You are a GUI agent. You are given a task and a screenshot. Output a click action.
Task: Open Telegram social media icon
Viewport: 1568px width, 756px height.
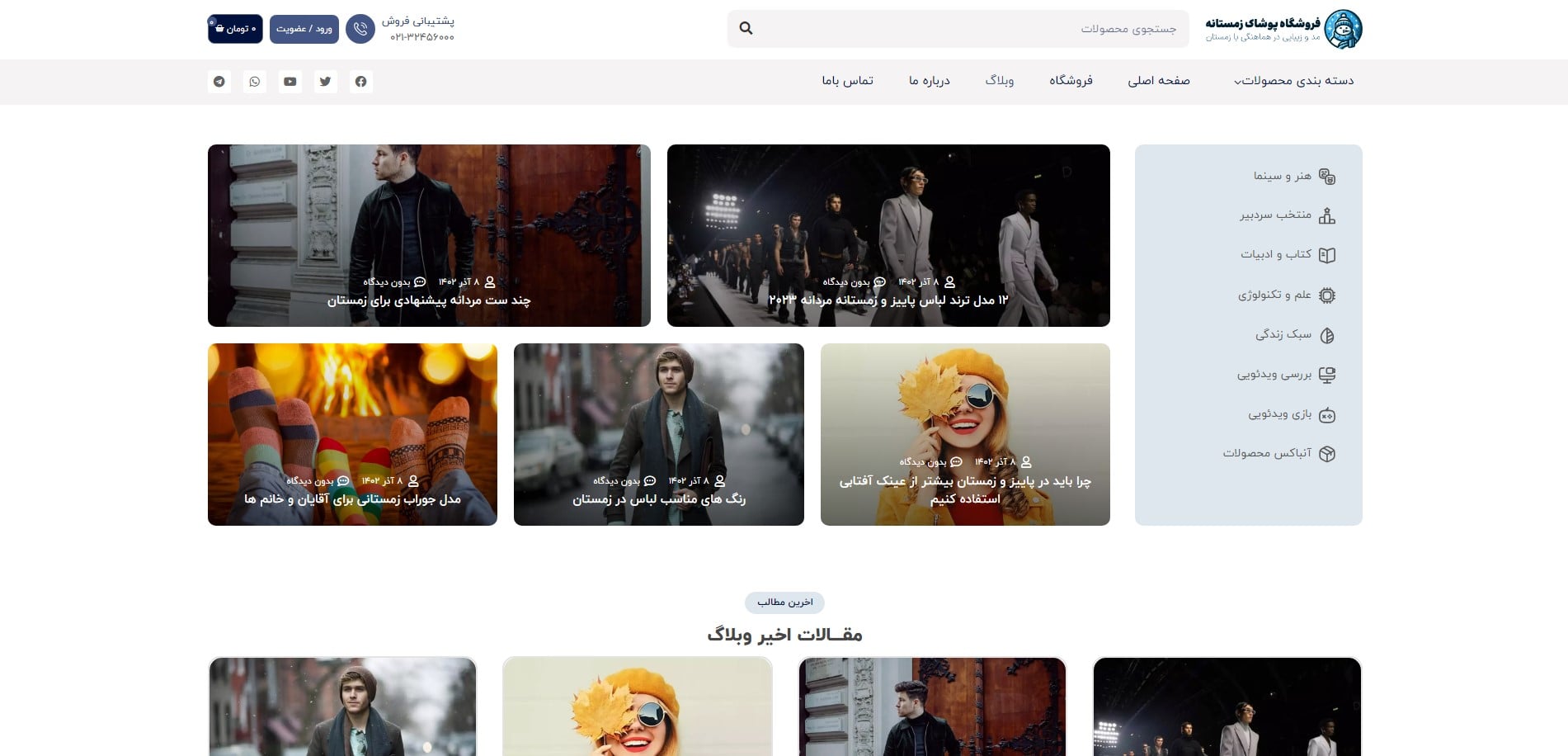[x=219, y=82]
